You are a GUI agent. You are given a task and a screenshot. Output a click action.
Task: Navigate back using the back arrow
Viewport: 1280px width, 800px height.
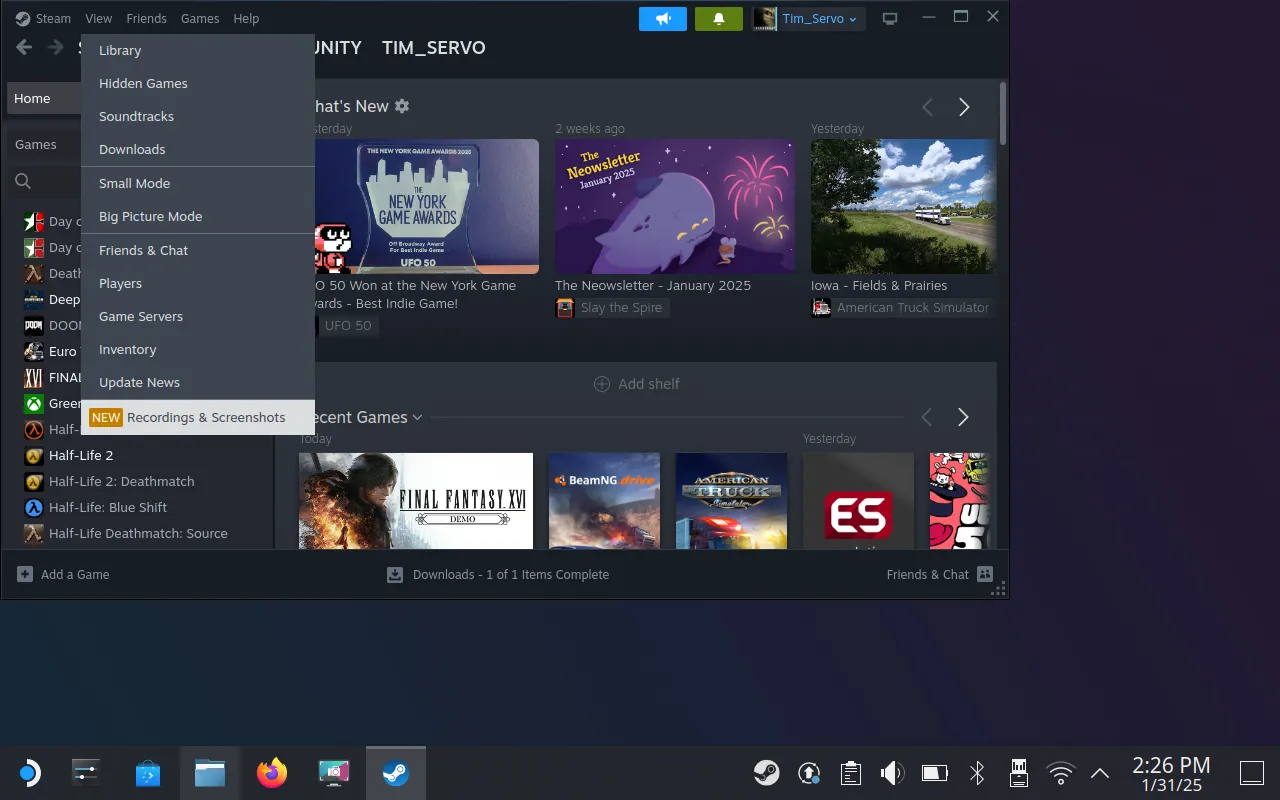(x=22, y=47)
